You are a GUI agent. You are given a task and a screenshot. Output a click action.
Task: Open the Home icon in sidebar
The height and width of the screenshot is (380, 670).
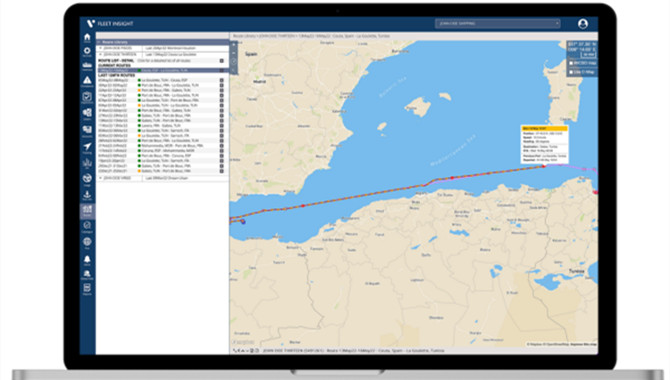point(87,37)
